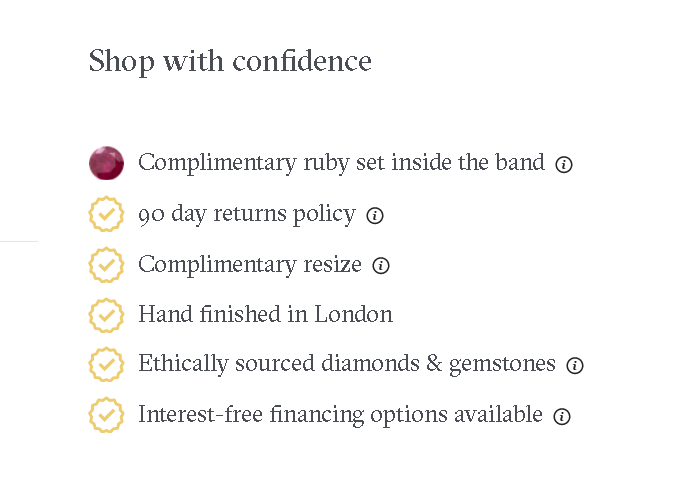Click the red ruby gemstone icon

[106, 163]
